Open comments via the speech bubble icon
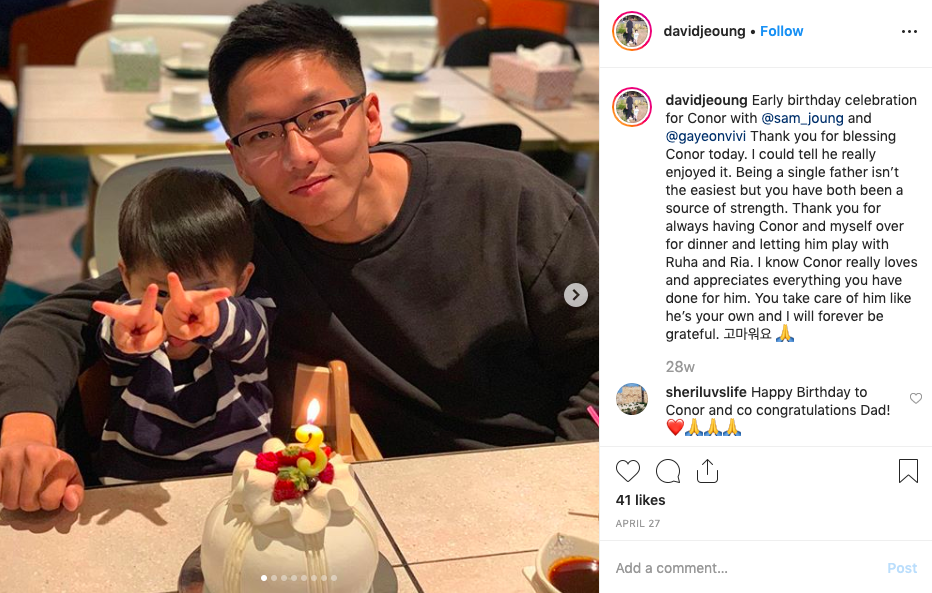This screenshot has width=932, height=593. point(667,471)
